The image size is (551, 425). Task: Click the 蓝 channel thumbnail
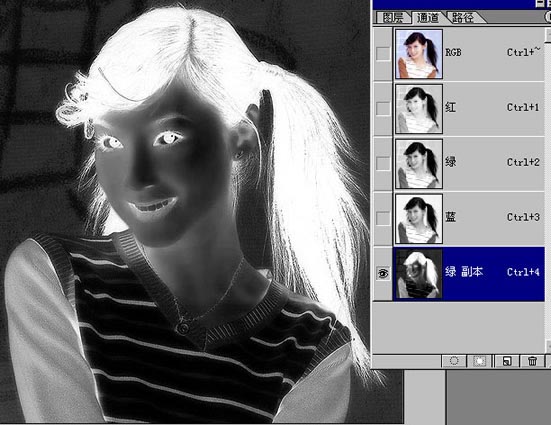tap(419, 219)
